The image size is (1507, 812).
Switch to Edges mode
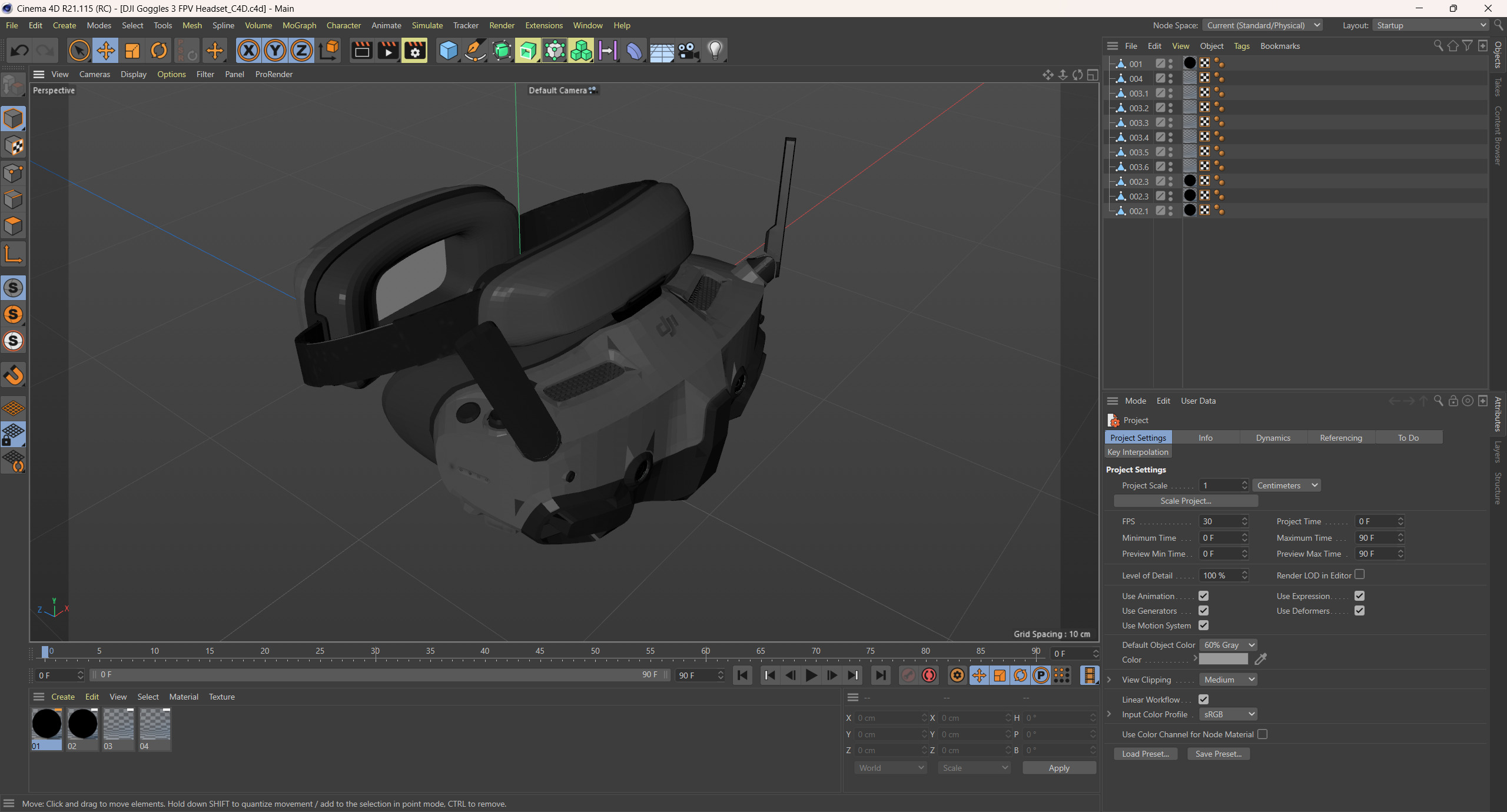click(x=14, y=199)
